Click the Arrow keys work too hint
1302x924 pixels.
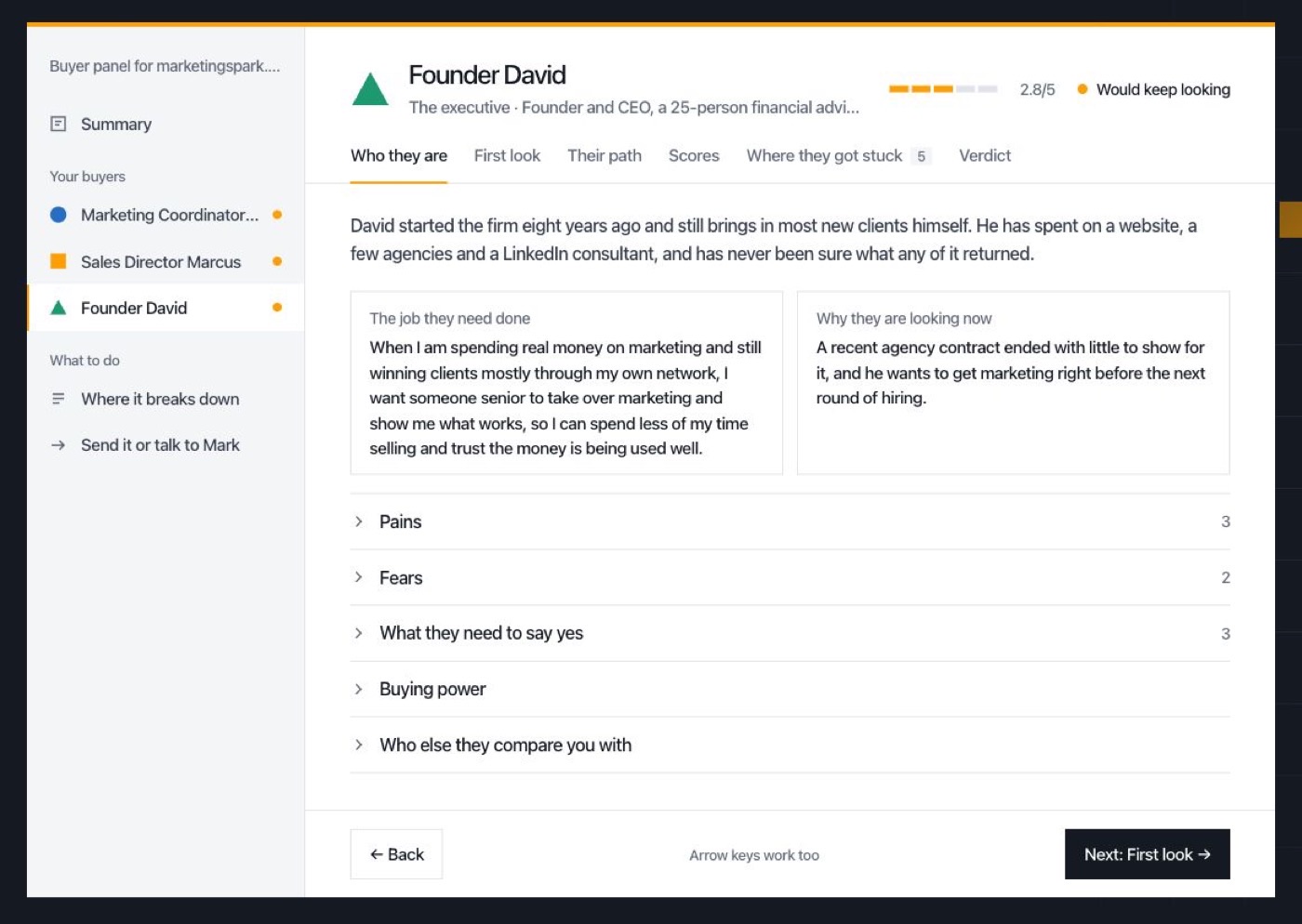pyautogui.click(x=754, y=855)
